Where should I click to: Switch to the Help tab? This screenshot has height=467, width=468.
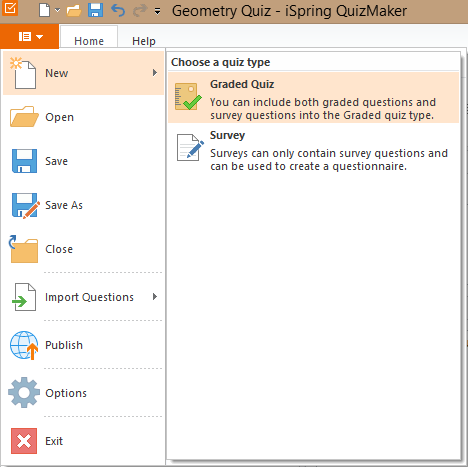pos(144,41)
